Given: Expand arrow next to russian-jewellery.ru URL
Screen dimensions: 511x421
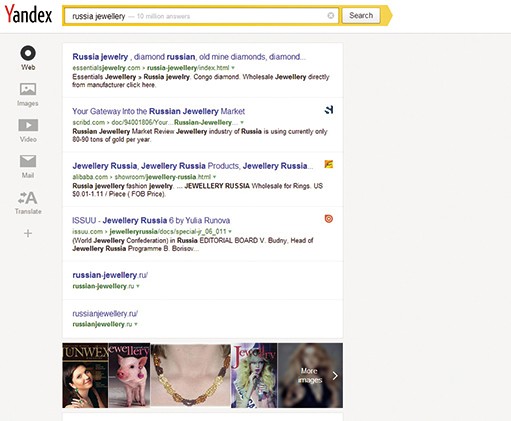Looking at the screenshot, I should pyautogui.click(x=138, y=286).
